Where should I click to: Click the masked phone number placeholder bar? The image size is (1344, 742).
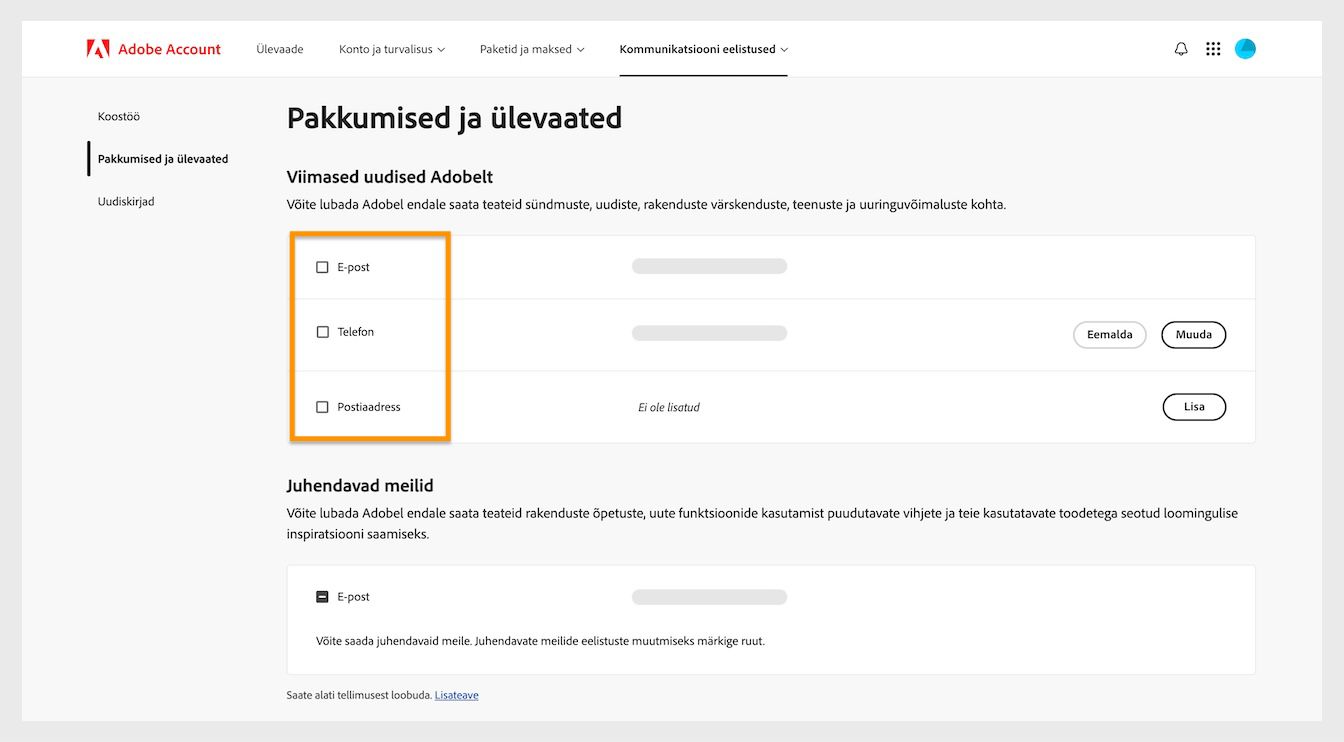click(709, 332)
